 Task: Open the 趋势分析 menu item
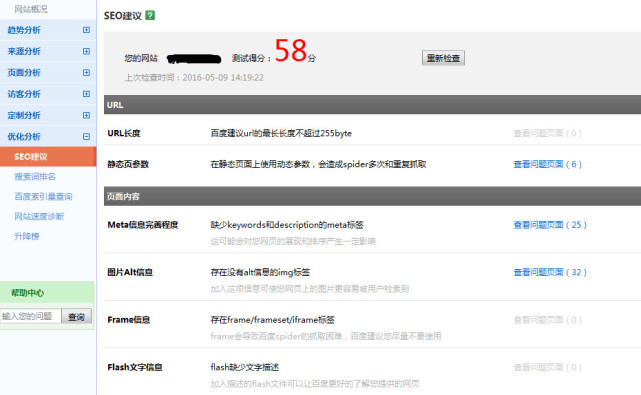tap(24, 30)
